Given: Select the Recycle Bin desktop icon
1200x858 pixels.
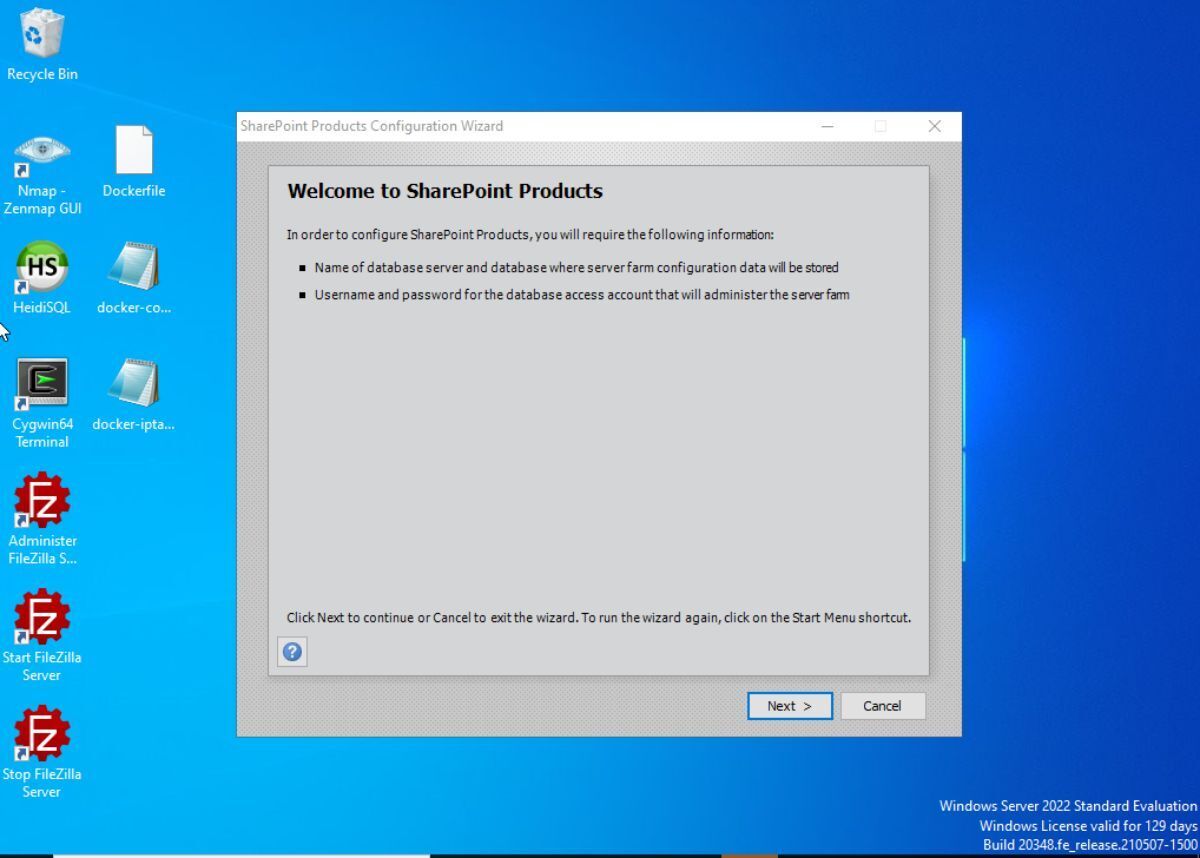Looking at the screenshot, I should coord(42,45).
